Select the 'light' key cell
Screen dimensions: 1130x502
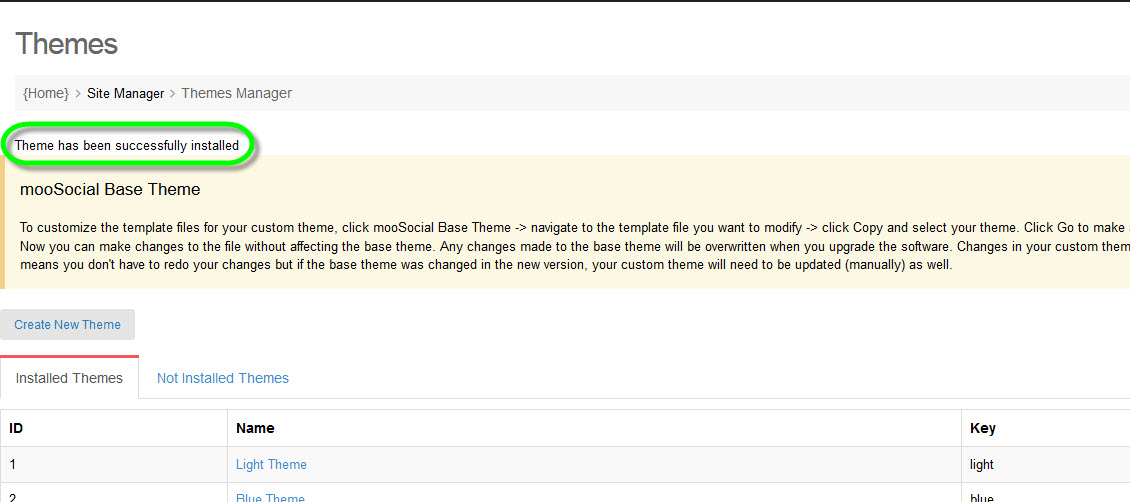pyautogui.click(x=984, y=464)
